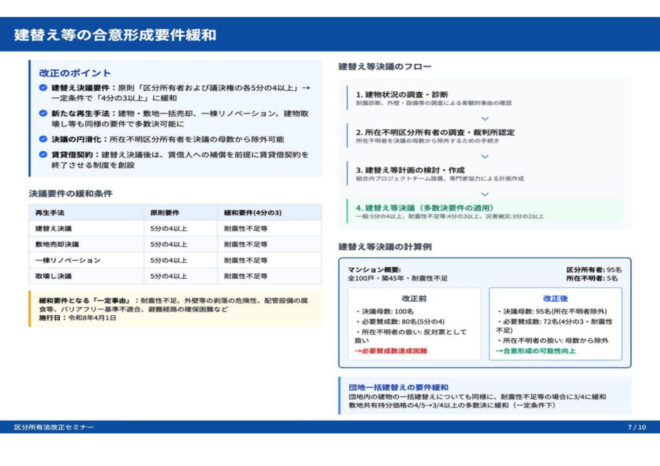The image size is (660, 466).
Task: Click the page number 7 / 10 in footer
Action: click(x=636, y=427)
